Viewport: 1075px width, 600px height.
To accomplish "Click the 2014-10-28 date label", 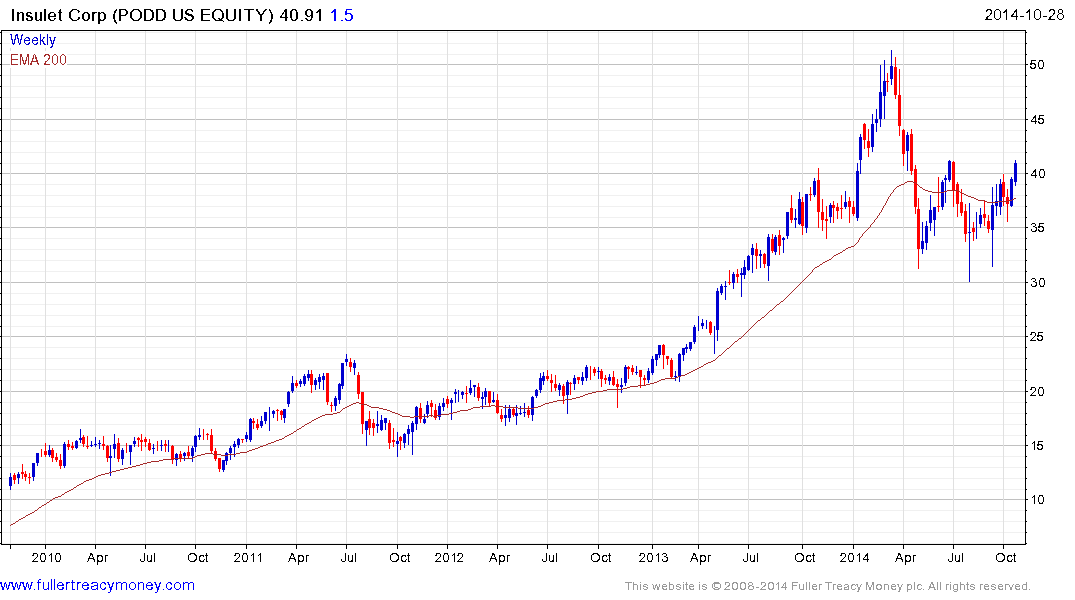I will coord(1024,15).
